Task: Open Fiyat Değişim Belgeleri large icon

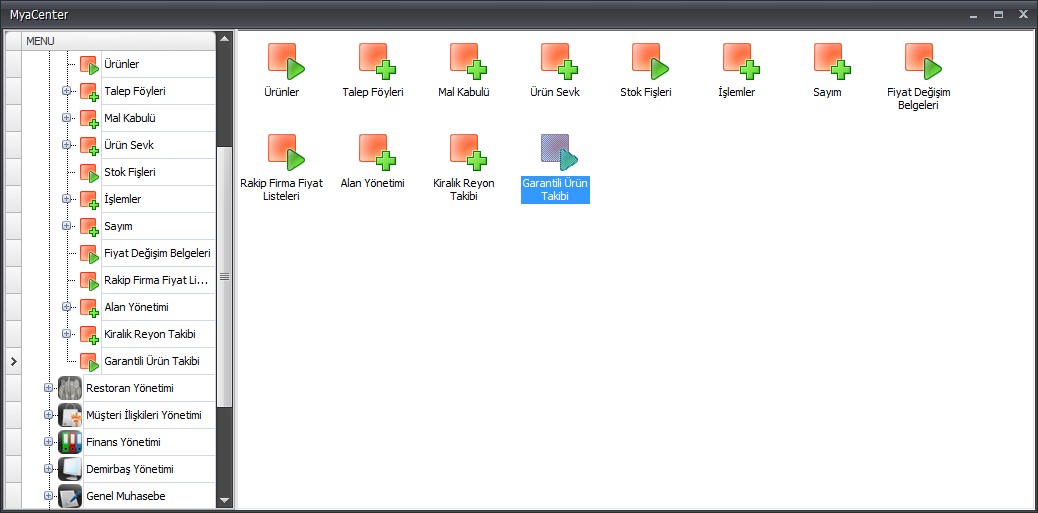Action: click(923, 61)
